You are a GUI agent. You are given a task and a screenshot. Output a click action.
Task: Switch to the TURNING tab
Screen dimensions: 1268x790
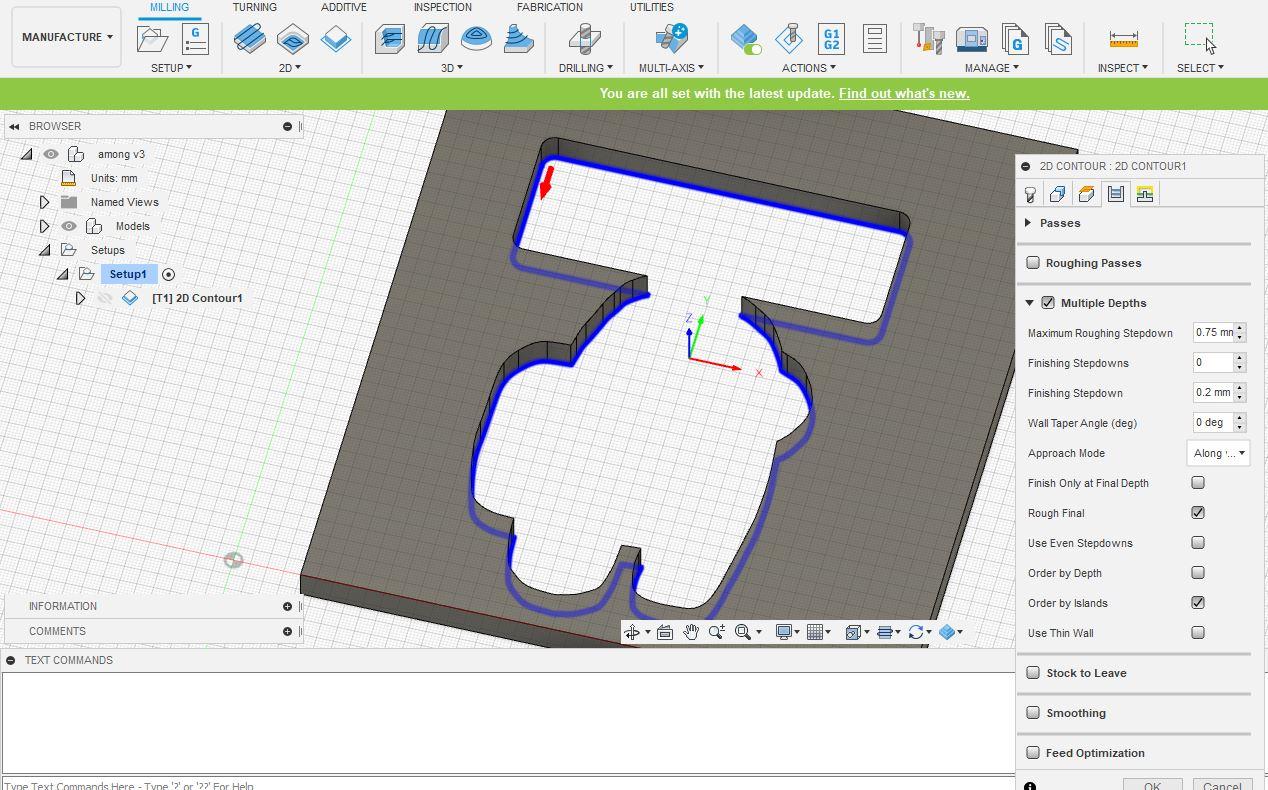[x=255, y=7]
